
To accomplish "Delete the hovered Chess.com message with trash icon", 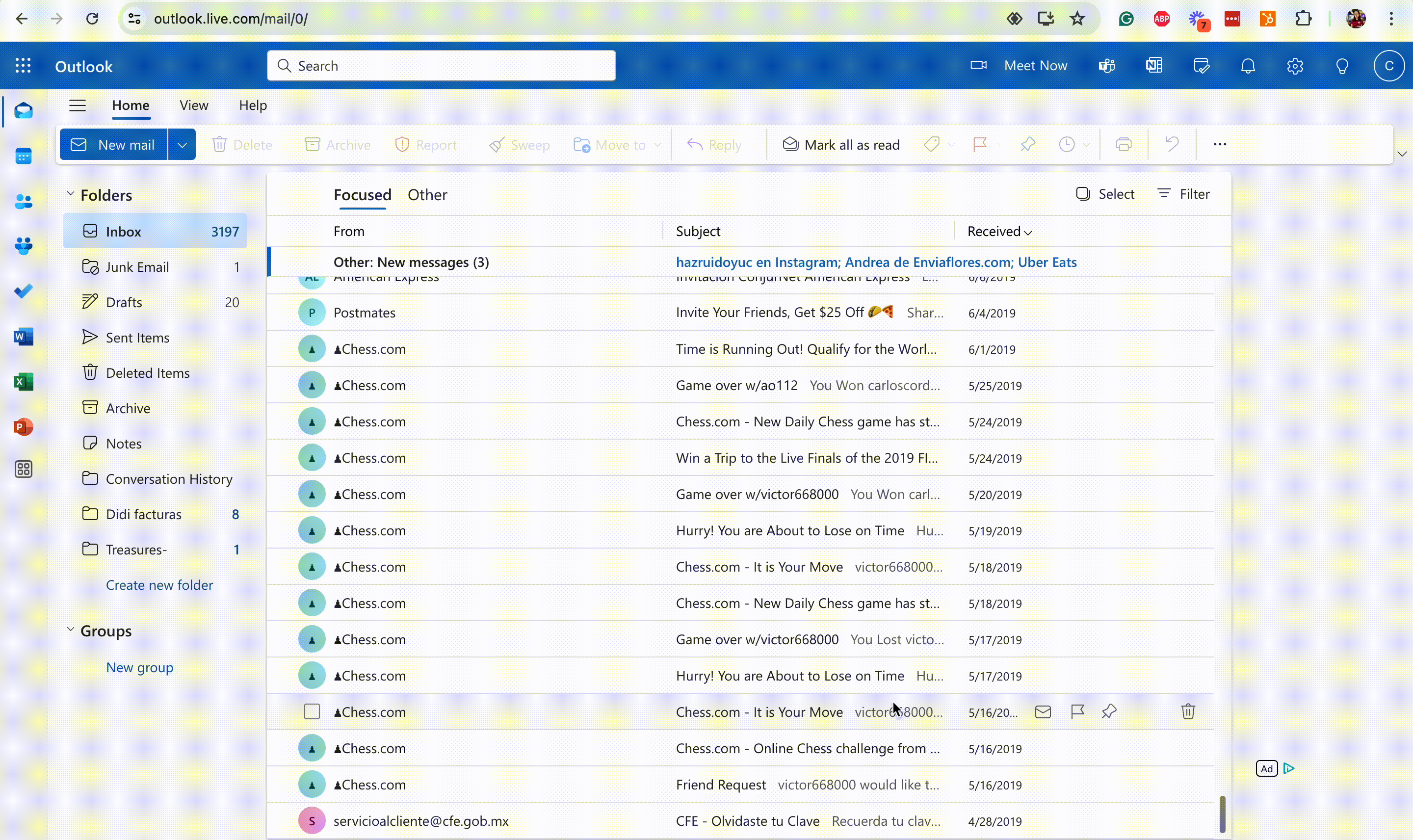I will (x=1188, y=711).
